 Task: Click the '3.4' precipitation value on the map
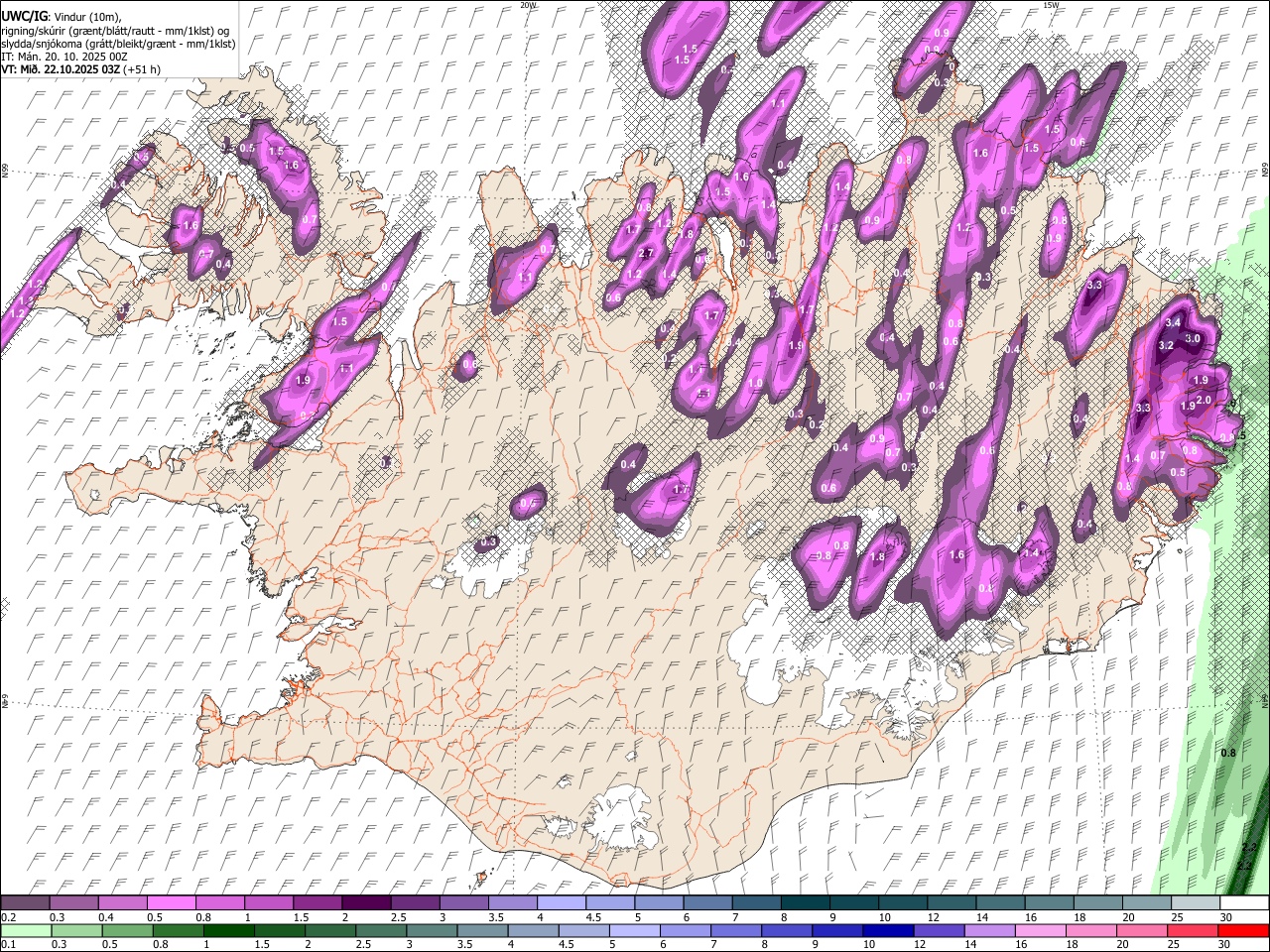coord(1172,323)
